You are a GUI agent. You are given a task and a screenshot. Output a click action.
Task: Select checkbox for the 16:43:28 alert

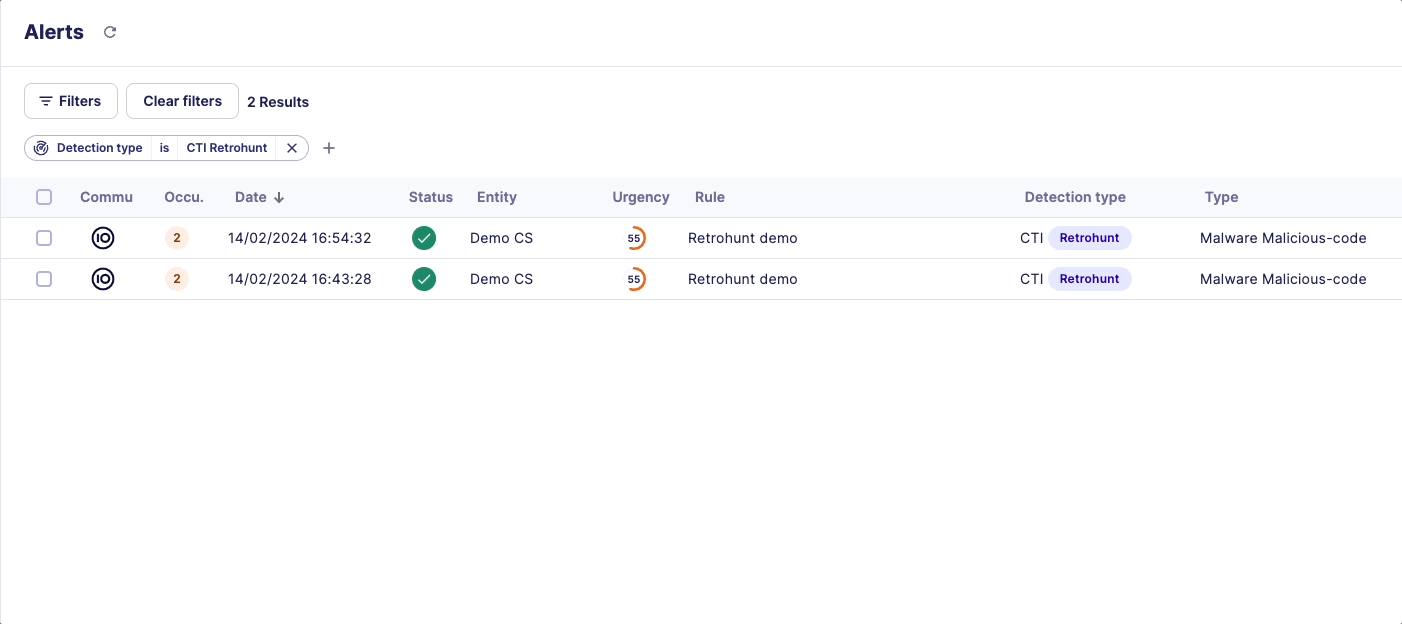click(x=44, y=279)
